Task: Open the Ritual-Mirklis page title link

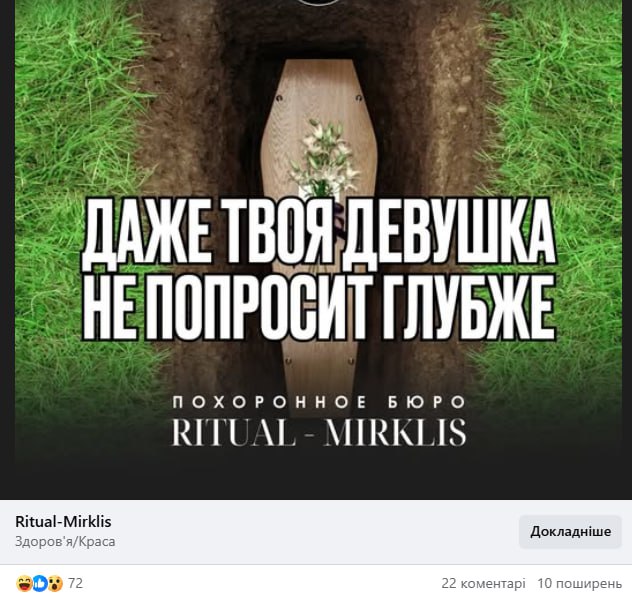Action: click(63, 522)
